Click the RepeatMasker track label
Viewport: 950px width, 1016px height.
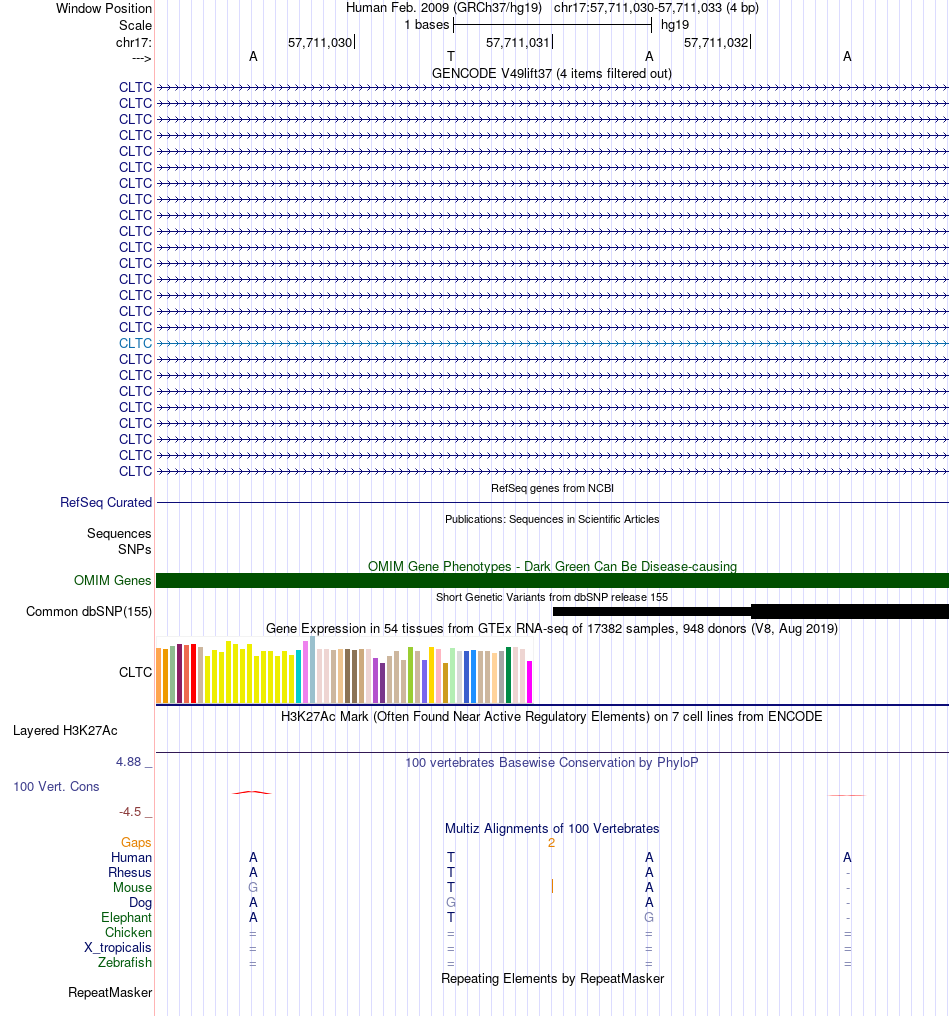point(110,993)
